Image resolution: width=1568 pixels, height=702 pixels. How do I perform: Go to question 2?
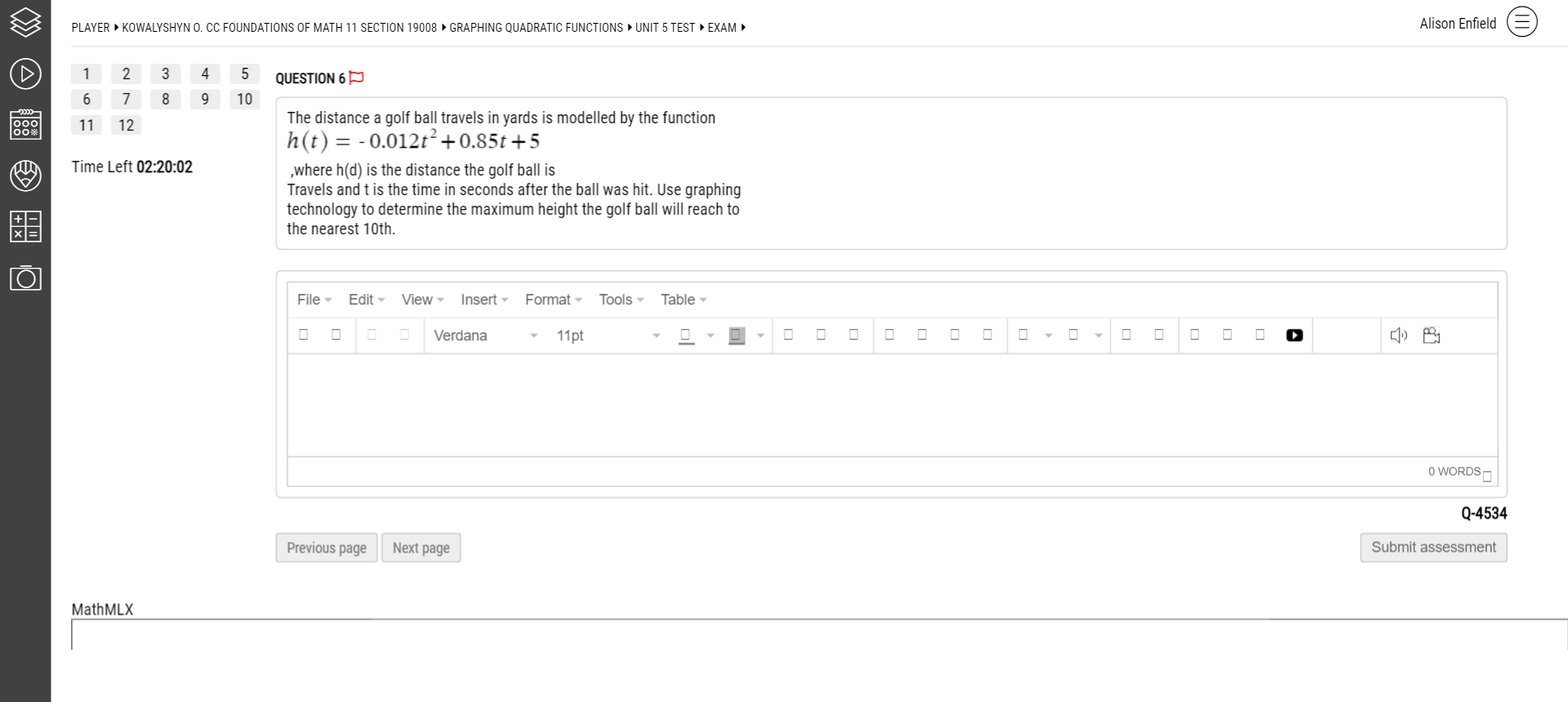coord(126,73)
